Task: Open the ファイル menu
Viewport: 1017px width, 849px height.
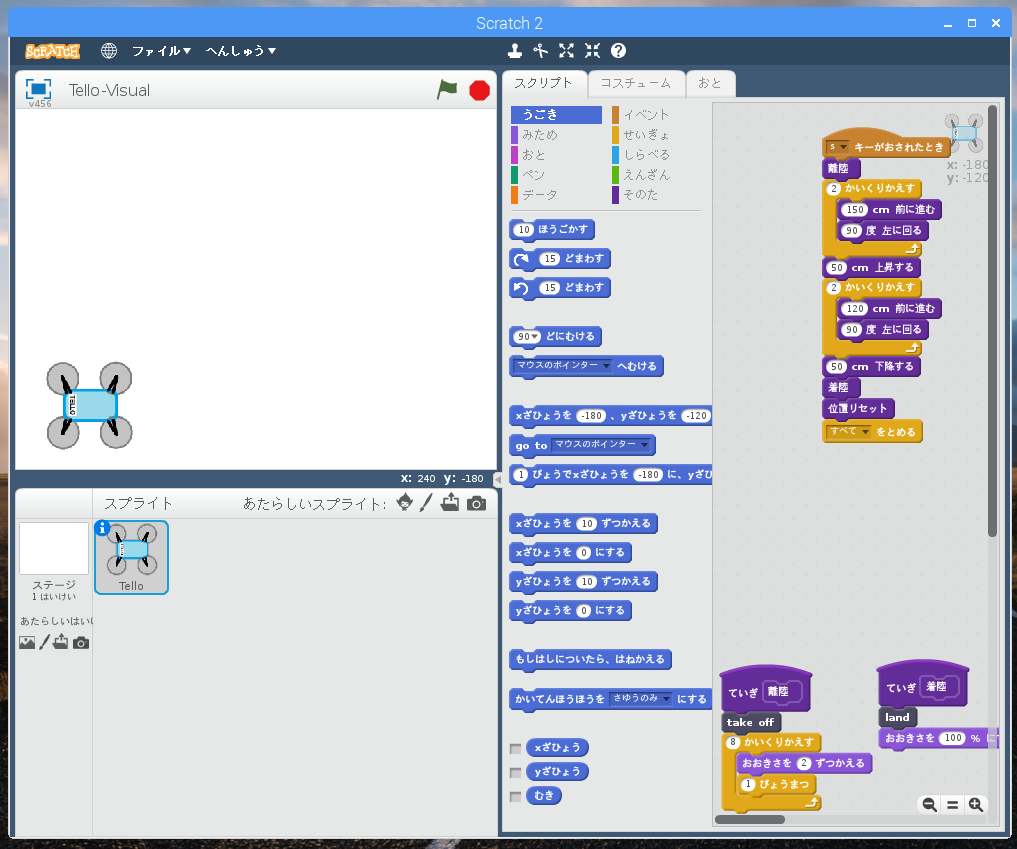Action: 161,51
